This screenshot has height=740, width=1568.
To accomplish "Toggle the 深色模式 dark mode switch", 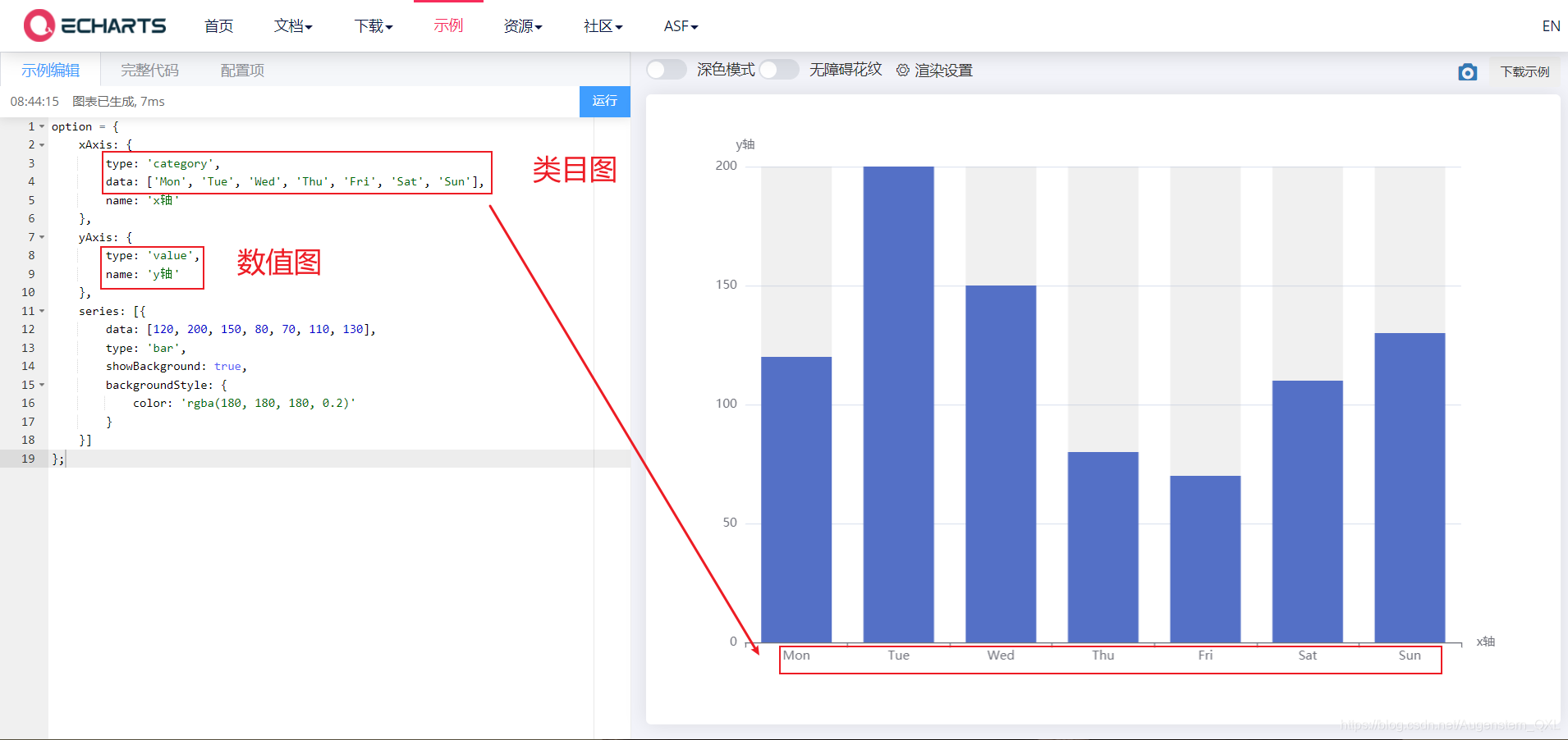I will 666,70.
